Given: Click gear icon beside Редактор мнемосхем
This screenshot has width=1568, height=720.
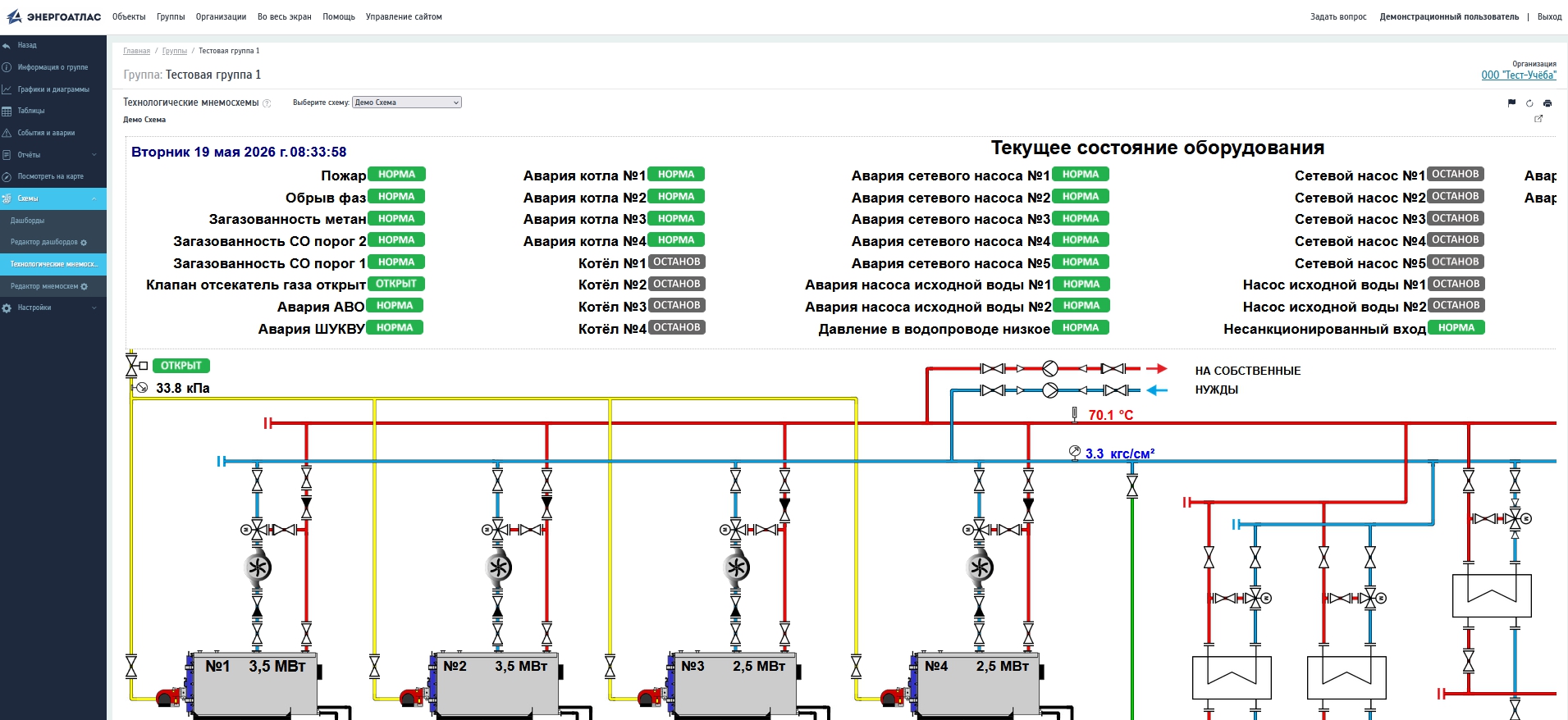Looking at the screenshot, I should click(x=84, y=286).
